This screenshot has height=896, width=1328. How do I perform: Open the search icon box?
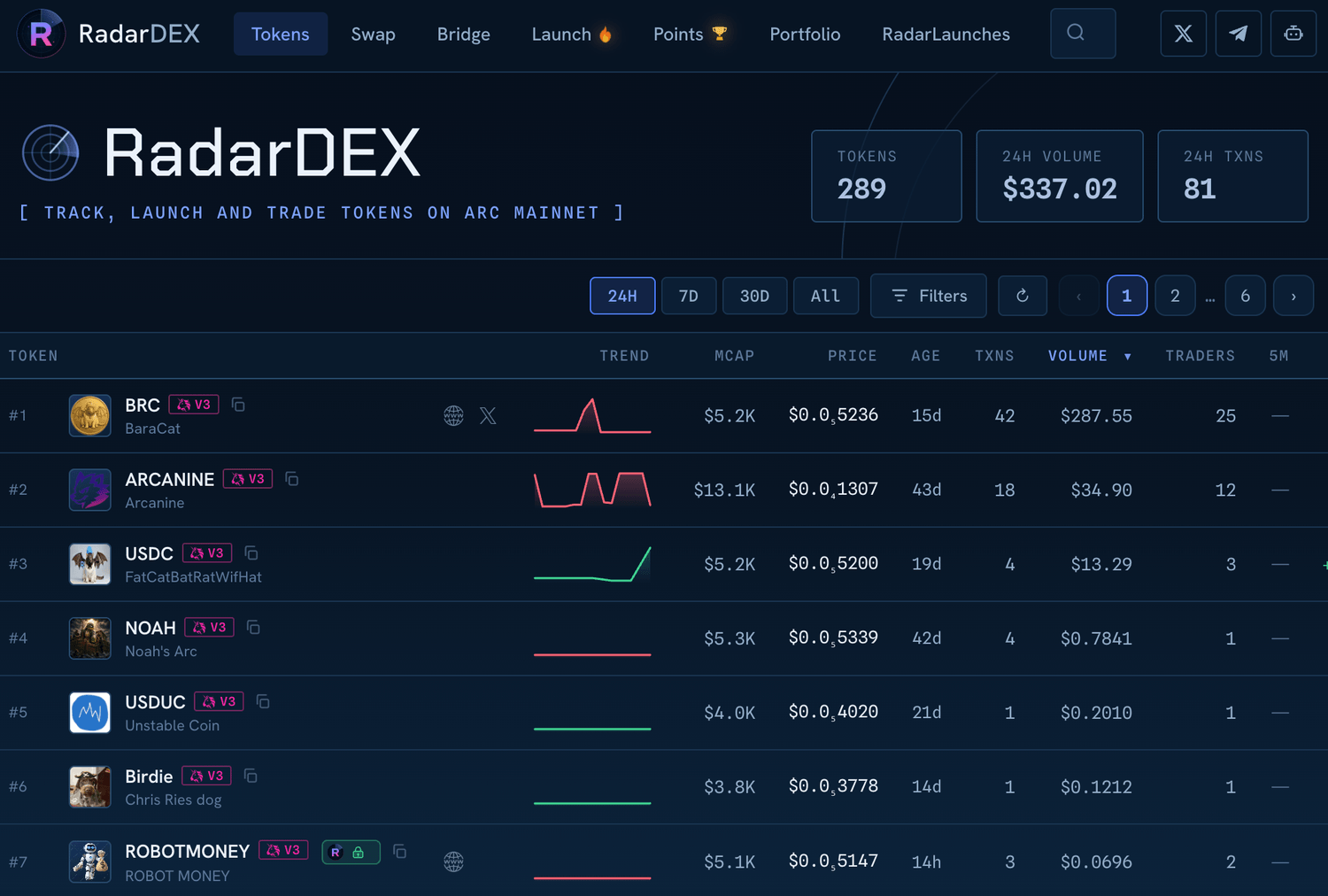tap(1083, 34)
